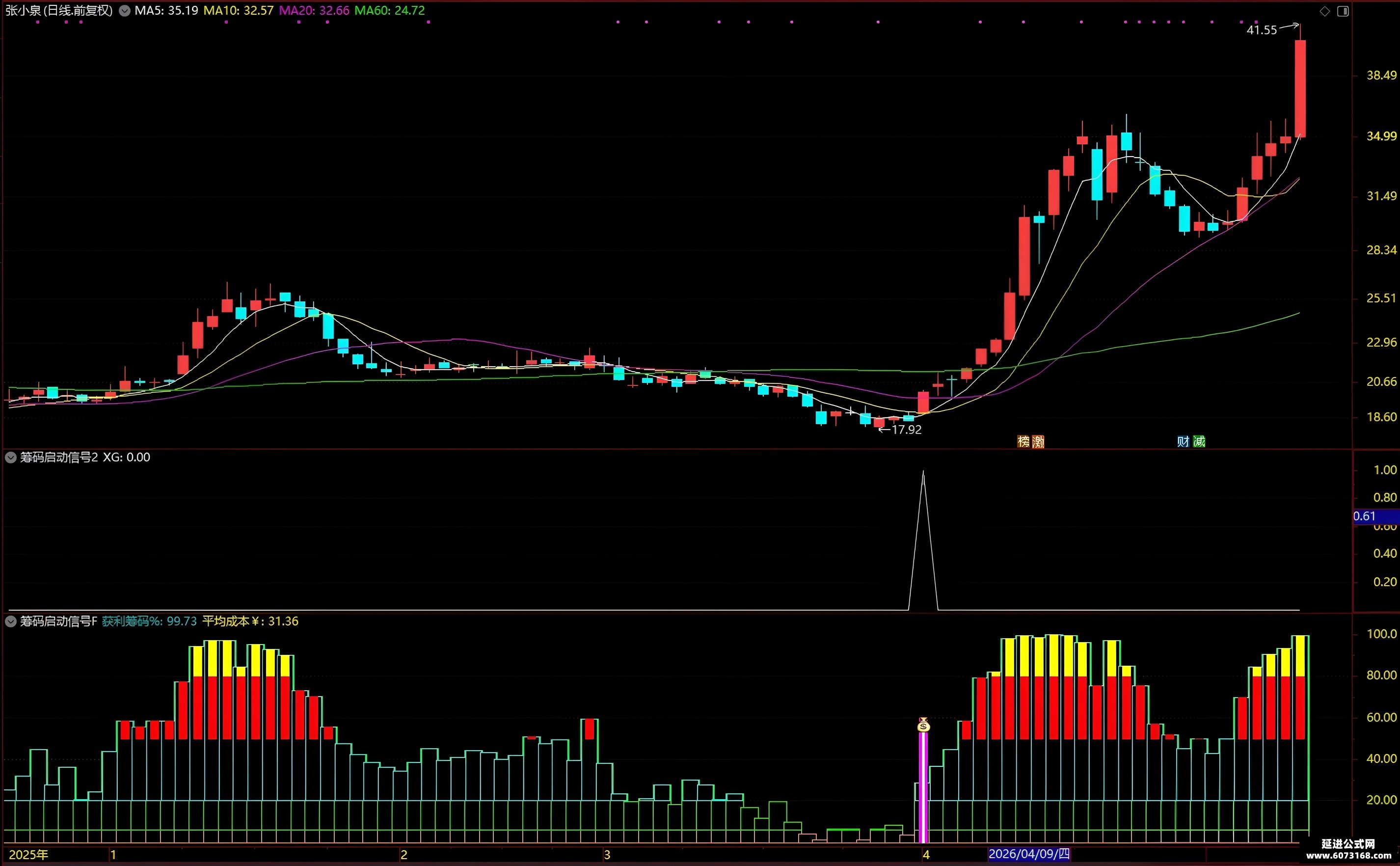Expand the 筹码启动信号2 indicator dropdown
Viewport: 1400px width, 866px height.
pyautogui.click(x=10, y=457)
